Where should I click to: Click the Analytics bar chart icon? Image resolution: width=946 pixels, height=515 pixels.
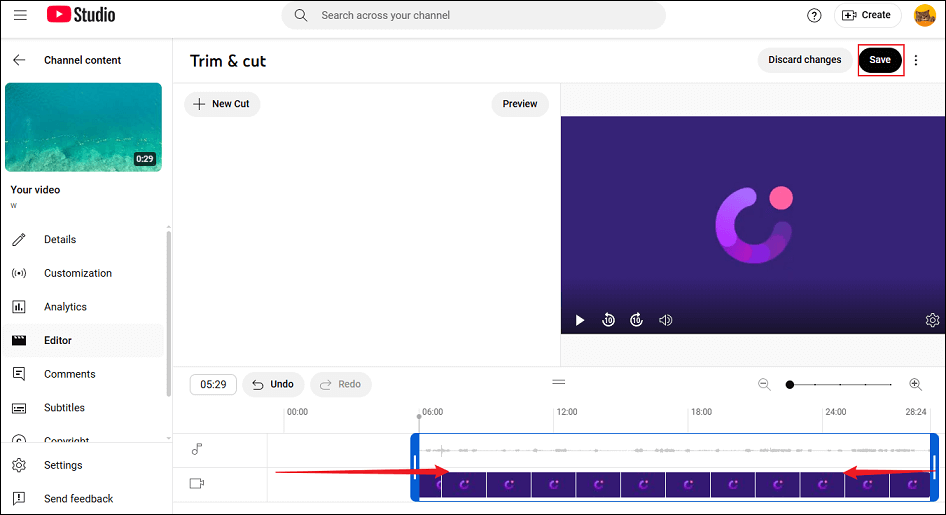(19, 307)
